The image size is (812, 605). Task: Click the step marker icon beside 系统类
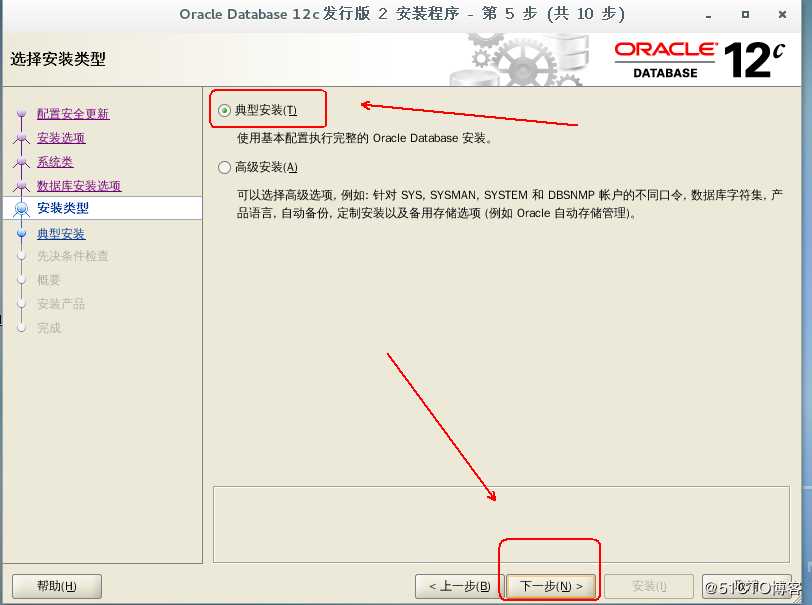coord(21,162)
